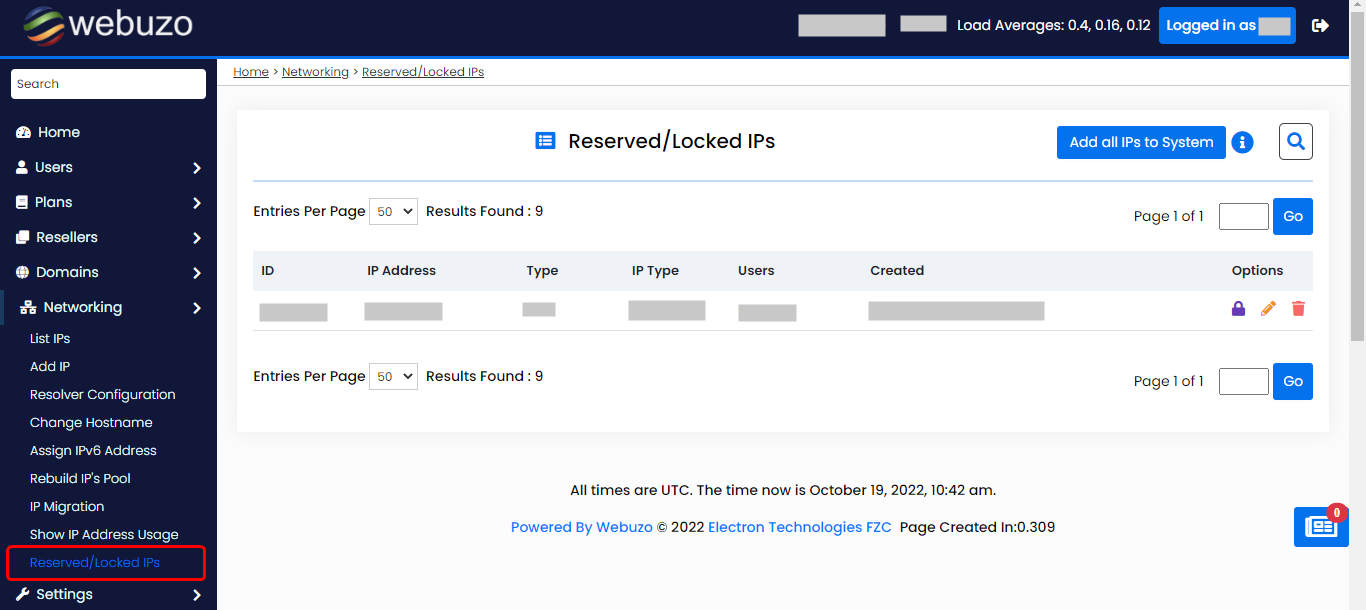1366x610 pixels.
Task: Click the top page number input field
Action: (1243, 216)
